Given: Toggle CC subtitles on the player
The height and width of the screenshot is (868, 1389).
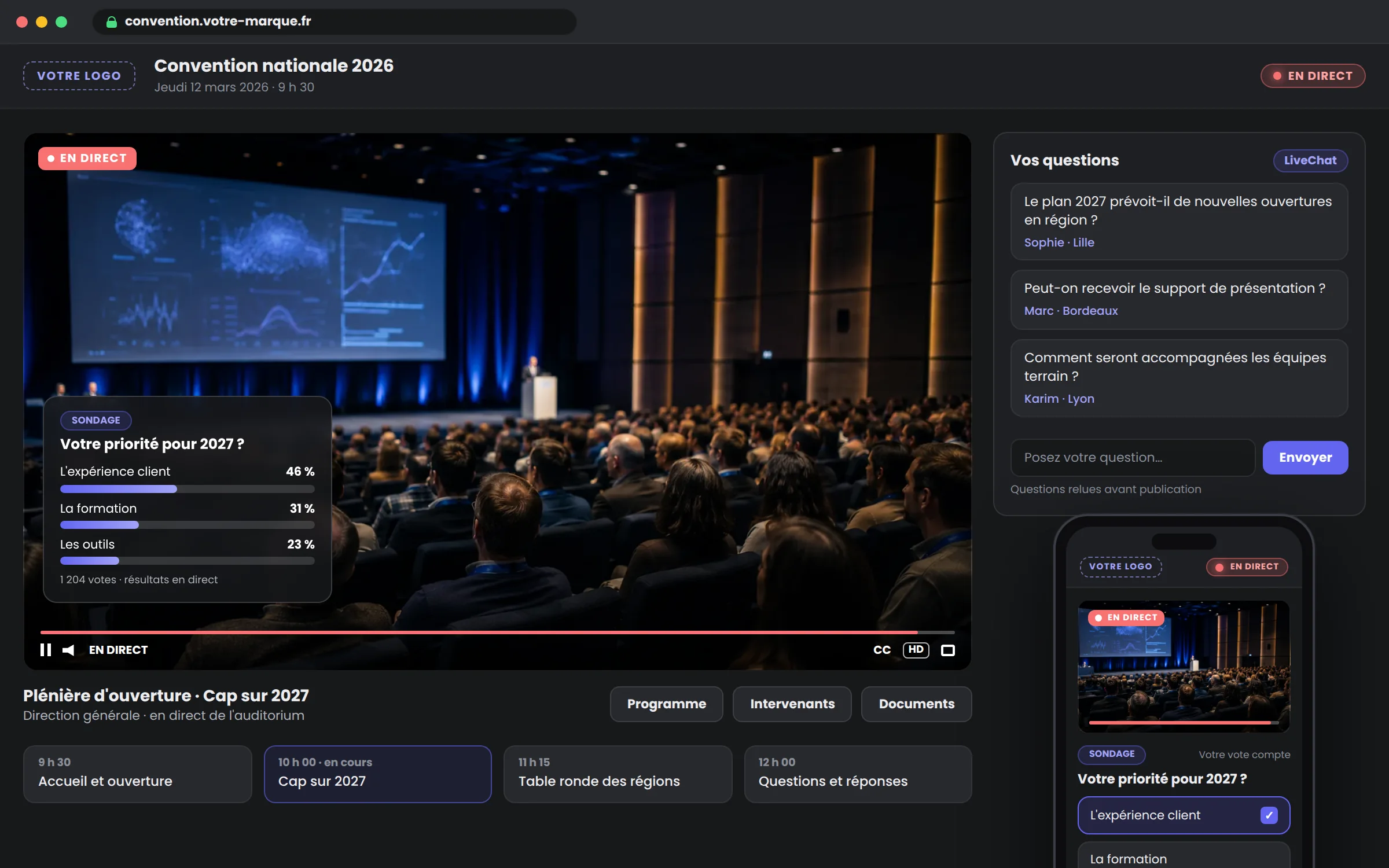Looking at the screenshot, I should click(882, 650).
